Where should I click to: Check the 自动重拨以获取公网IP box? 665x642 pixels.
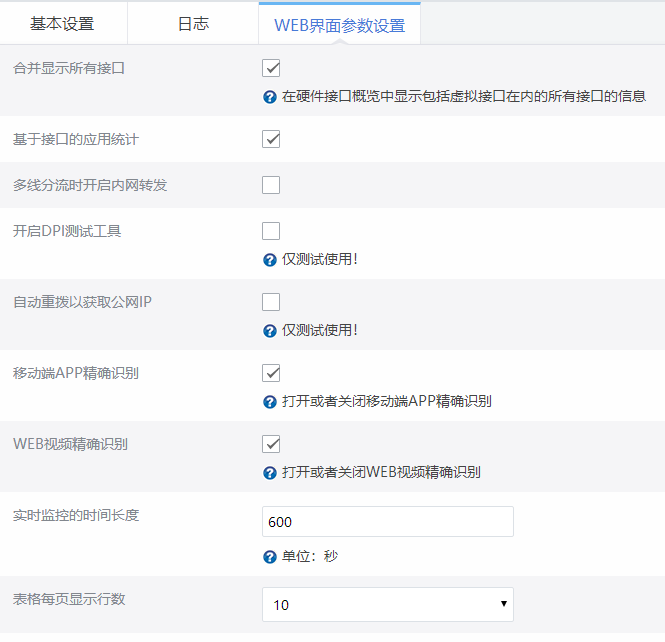click(271, 302)
